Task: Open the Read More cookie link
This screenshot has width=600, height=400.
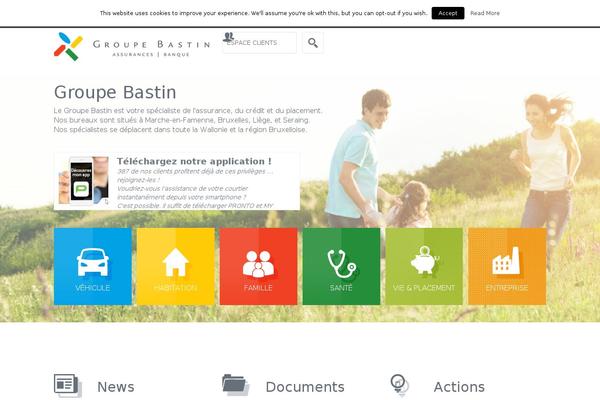Action: [484, 13]
